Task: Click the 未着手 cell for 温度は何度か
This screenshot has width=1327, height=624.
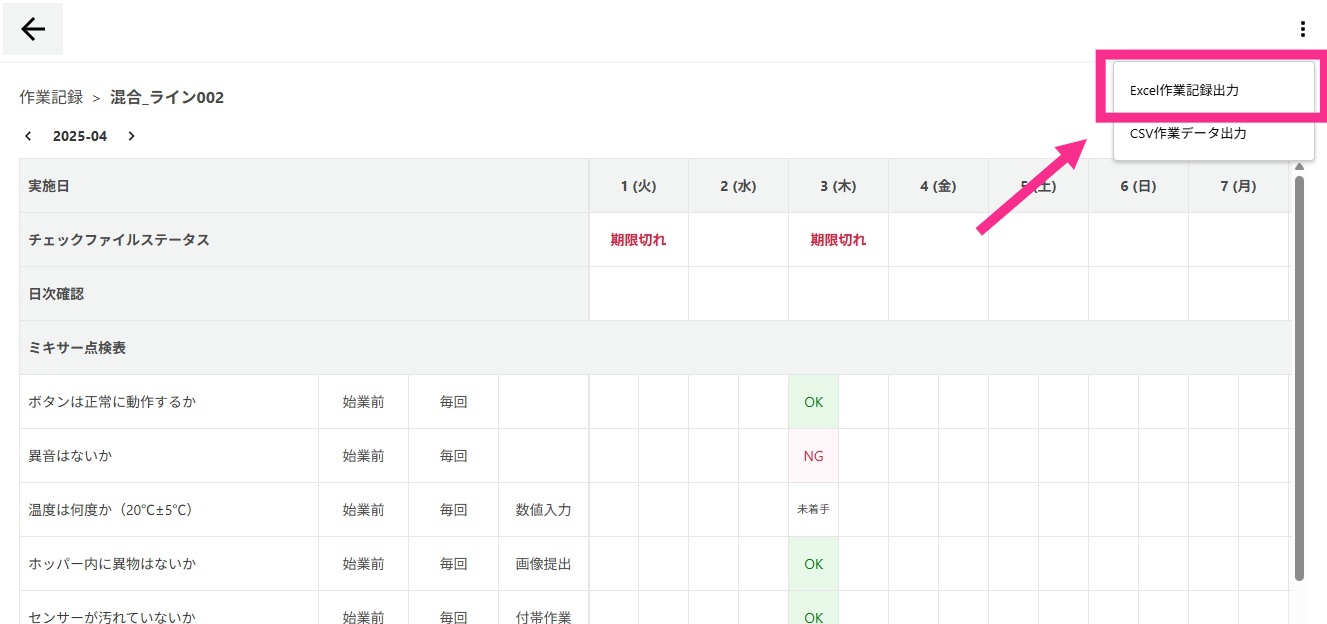Action: tap(814, 510)
